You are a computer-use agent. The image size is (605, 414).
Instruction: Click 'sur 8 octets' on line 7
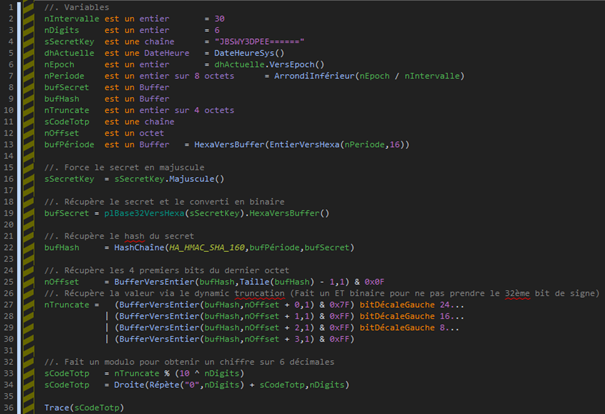[x=204, y=76]
